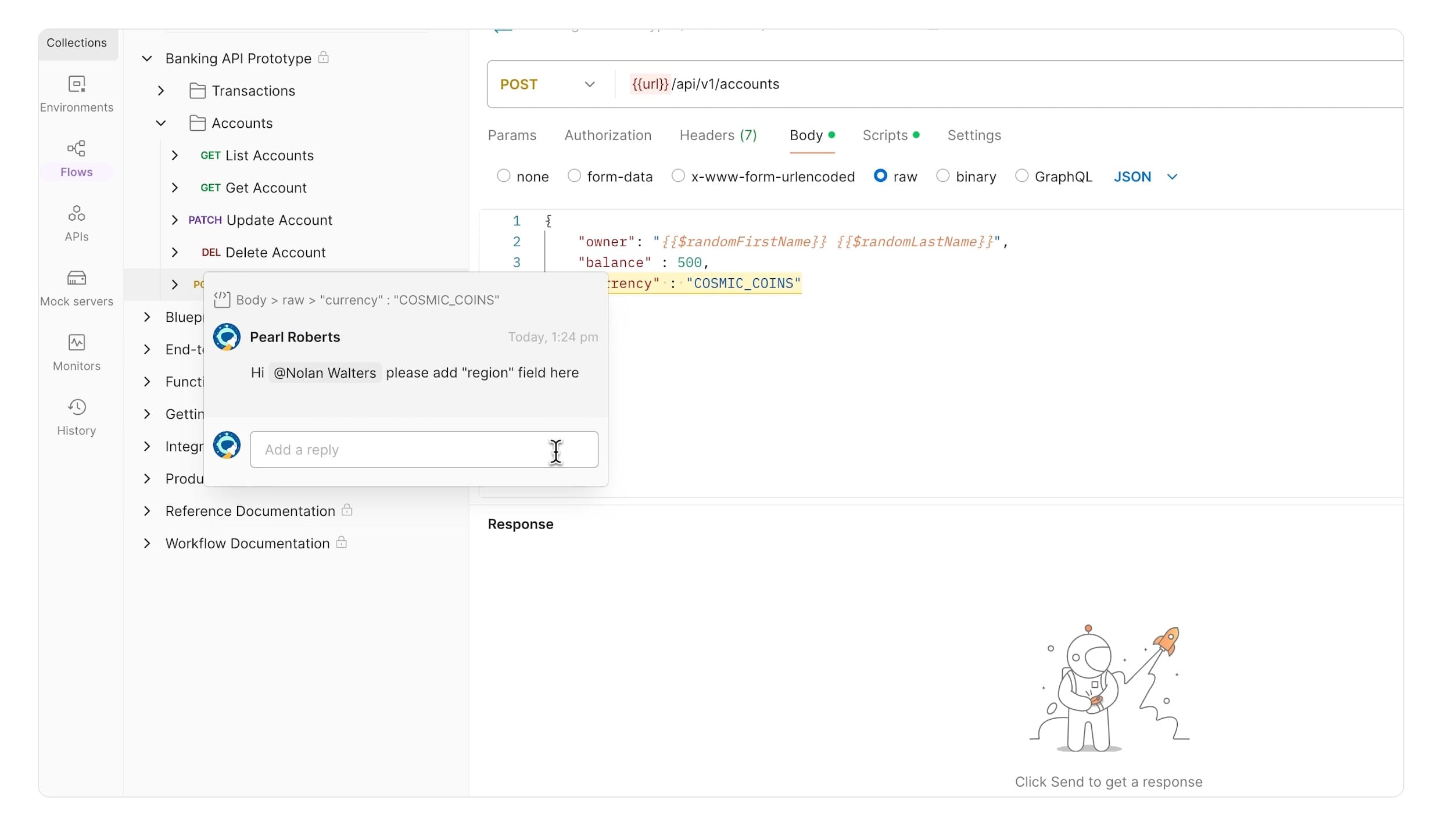Expand the Transactions folder
Viewport: 1434px width, 840px height.
click(x=161, y=91)
